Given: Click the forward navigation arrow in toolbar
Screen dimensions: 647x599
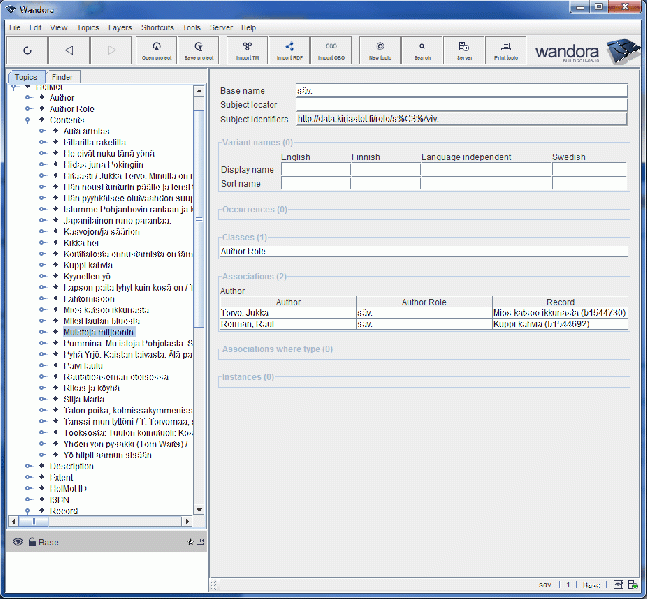Looking at the screenshot, I should point(111,50).
